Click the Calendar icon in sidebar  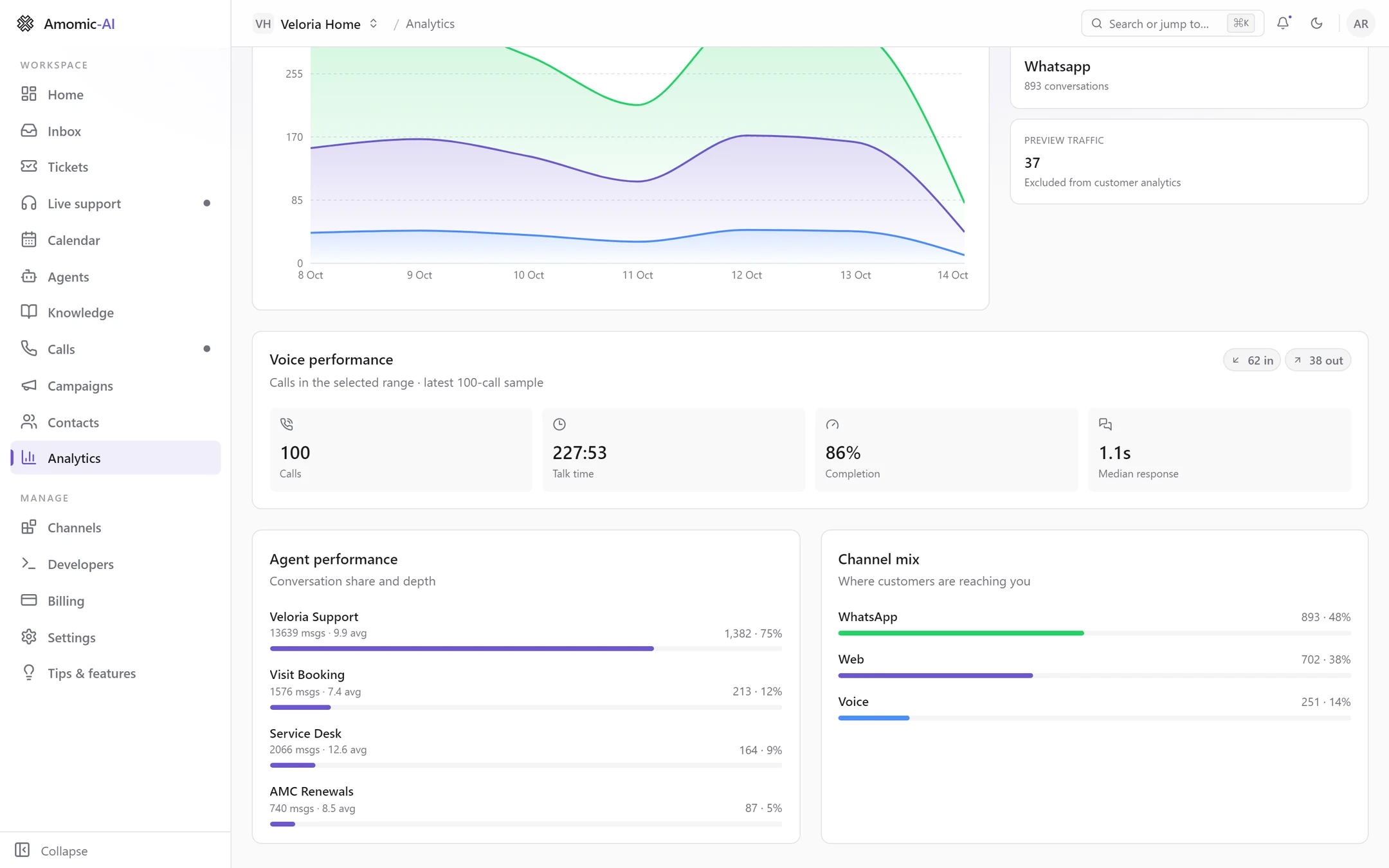[29, 240]
